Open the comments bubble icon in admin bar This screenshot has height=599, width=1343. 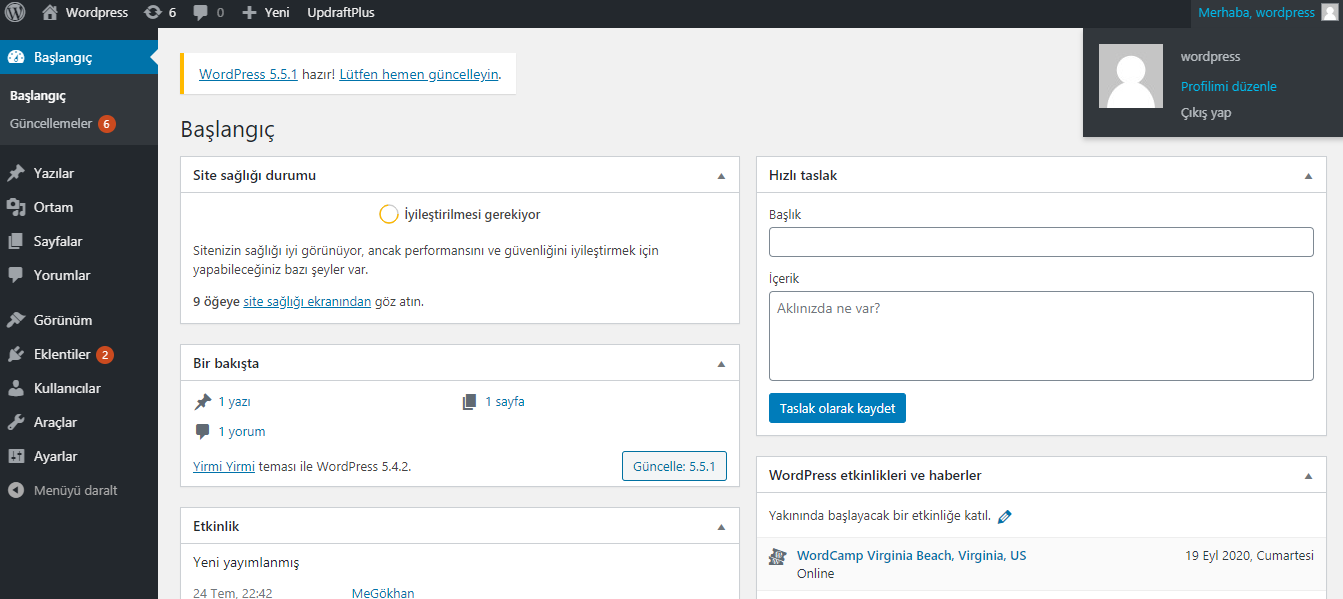[x=201, y=13]
